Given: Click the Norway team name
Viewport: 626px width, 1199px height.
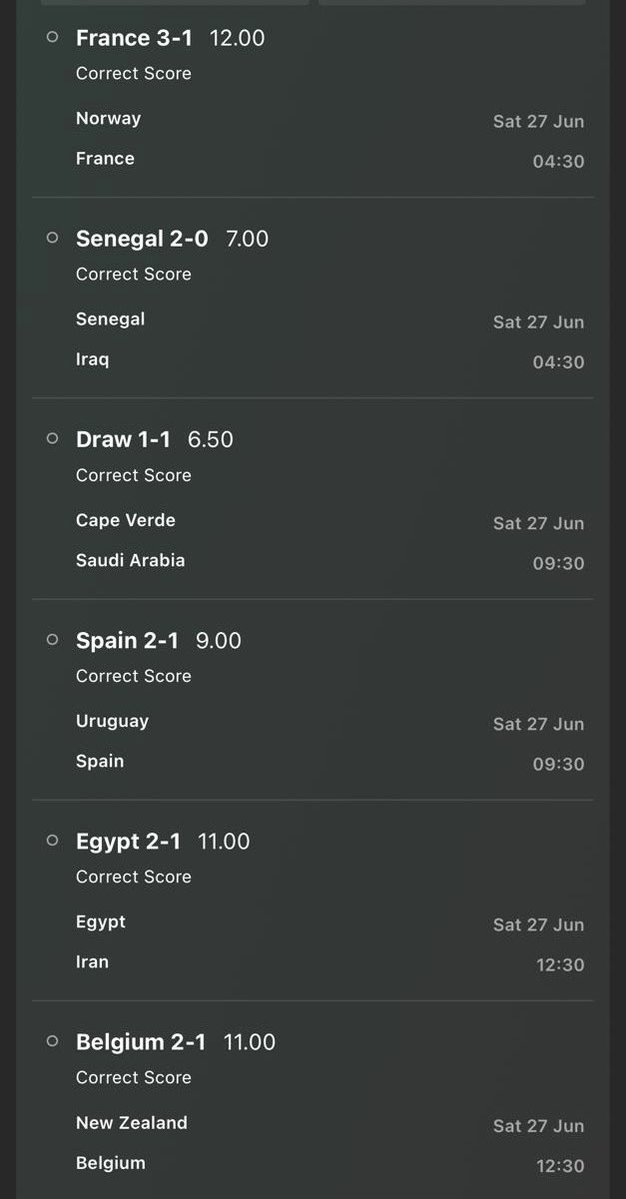Looking at the screenshot, I should pyautogui.click(x=109, y=119).
